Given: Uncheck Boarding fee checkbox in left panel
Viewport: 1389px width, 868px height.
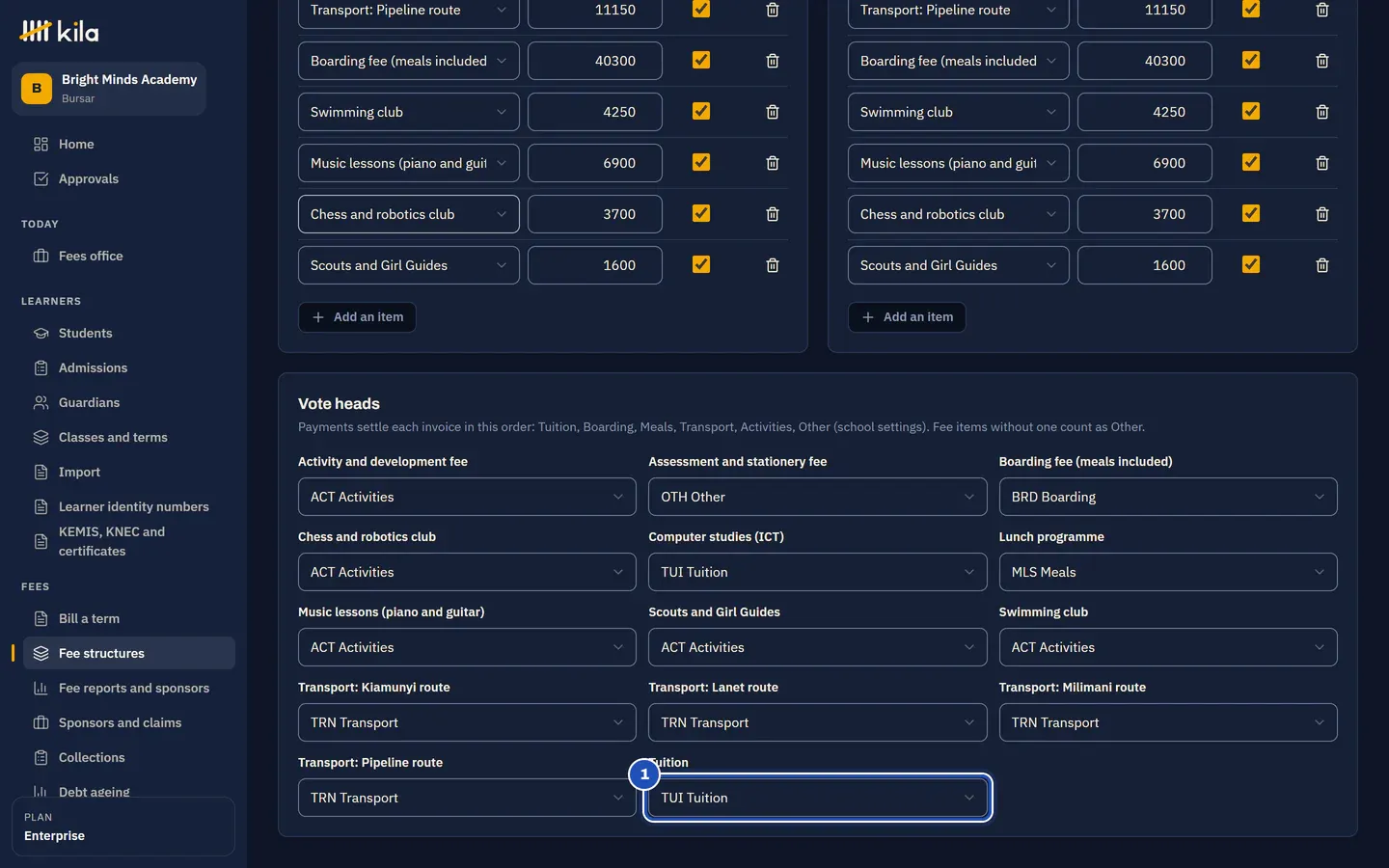Looking at the screenshot, I should click(701, 60).
